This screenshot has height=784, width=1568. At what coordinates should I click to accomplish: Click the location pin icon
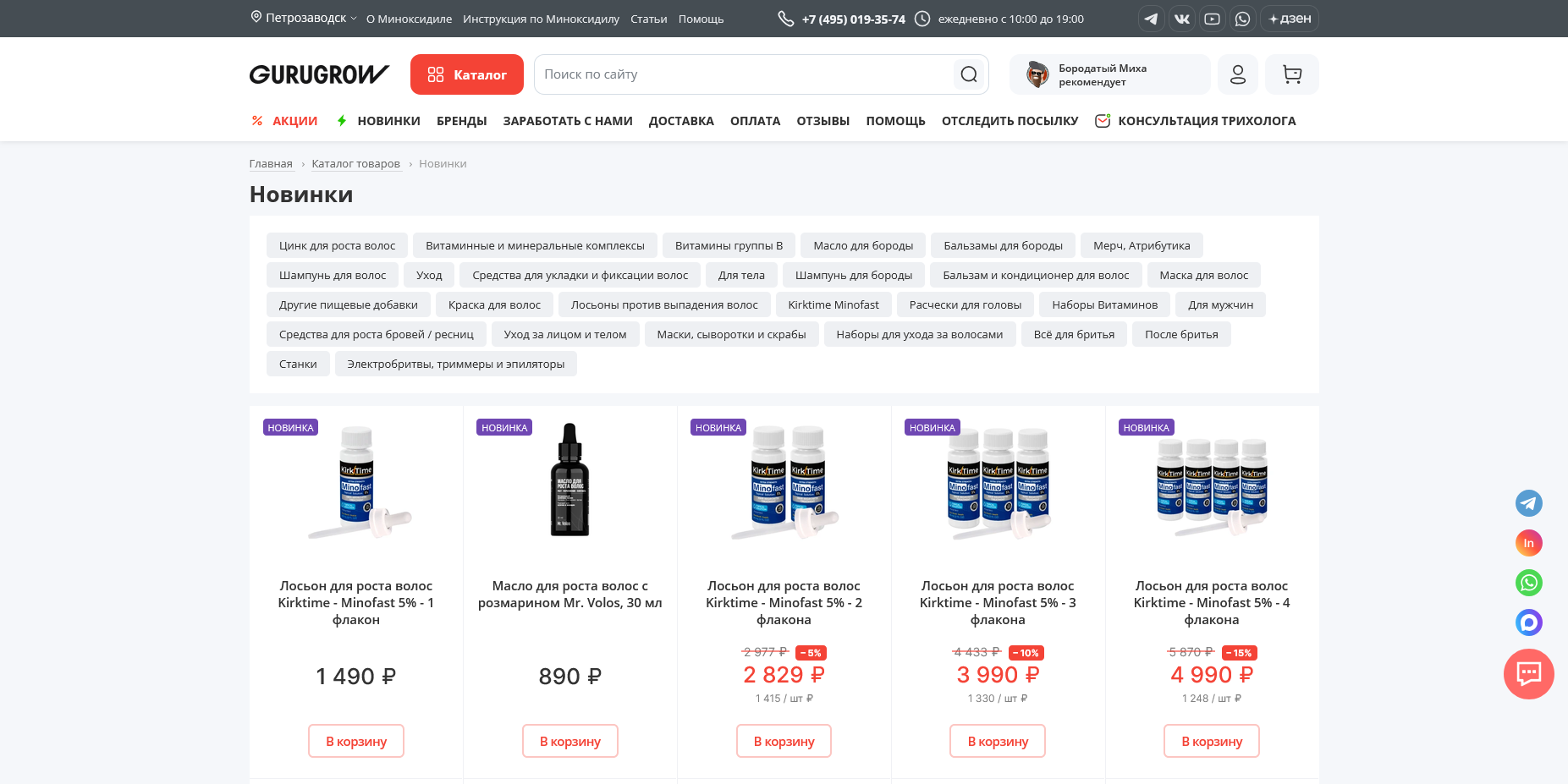(x=256, y=17)
